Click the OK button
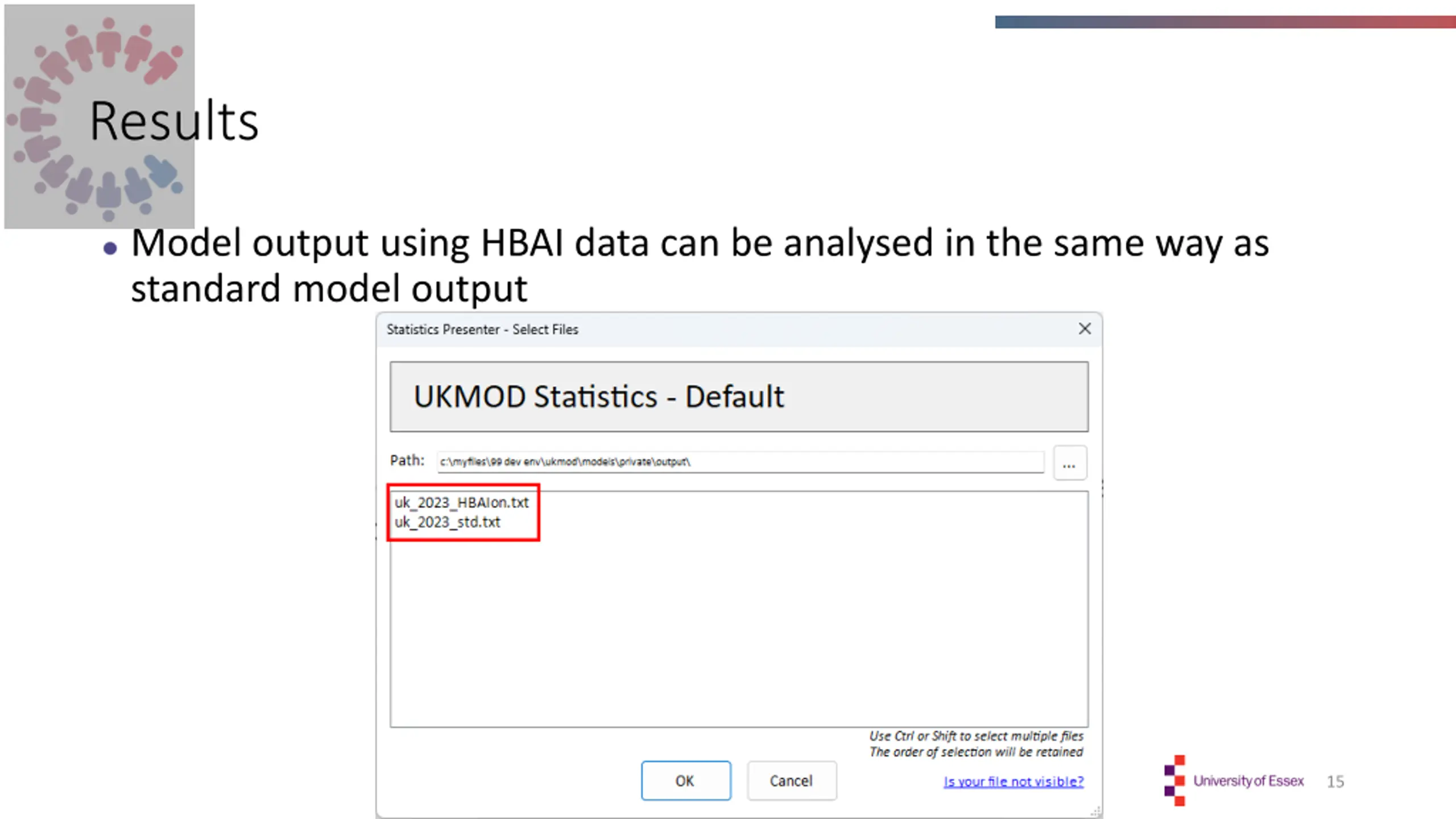 coord(686,781)
